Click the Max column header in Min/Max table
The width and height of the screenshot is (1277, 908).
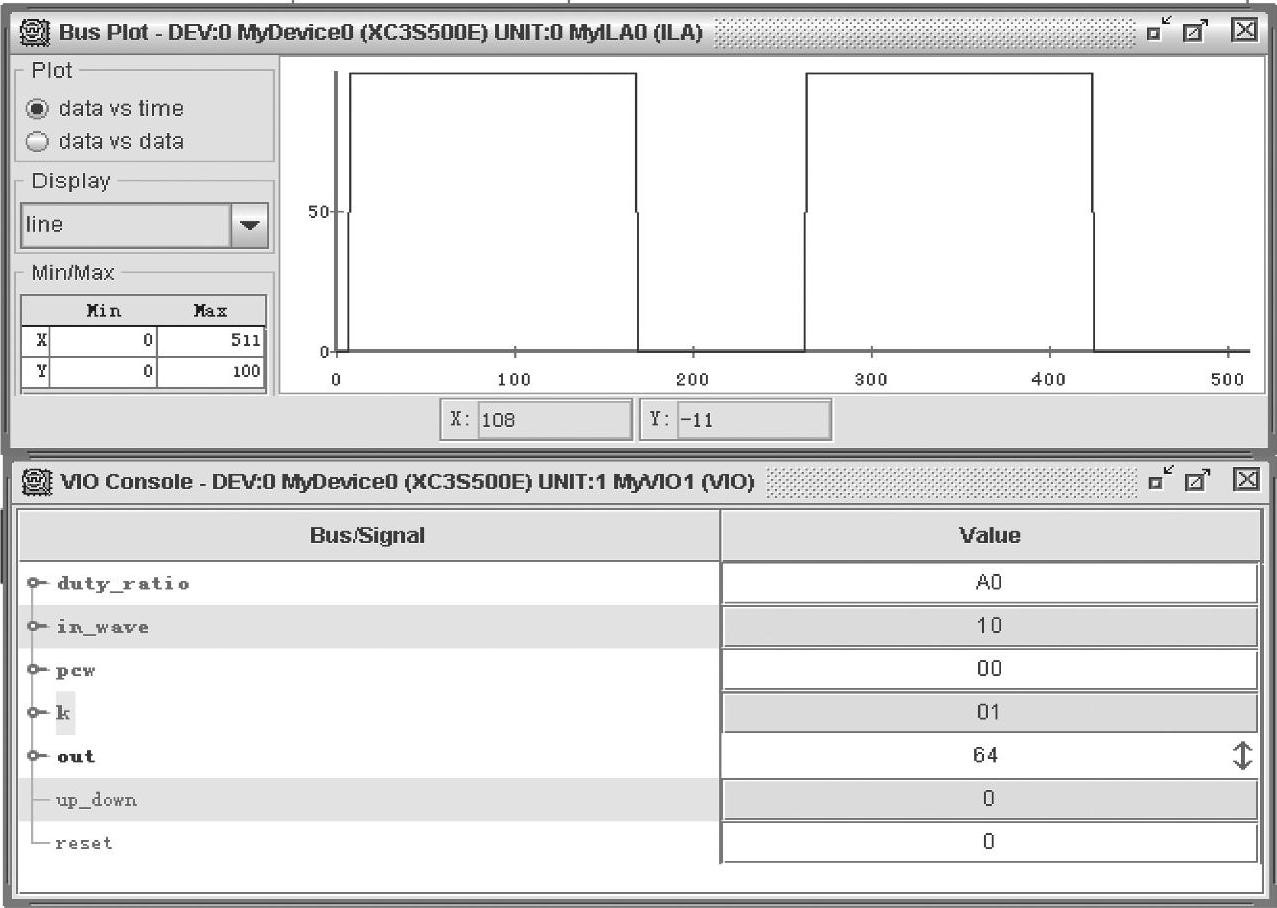point(211,311)
